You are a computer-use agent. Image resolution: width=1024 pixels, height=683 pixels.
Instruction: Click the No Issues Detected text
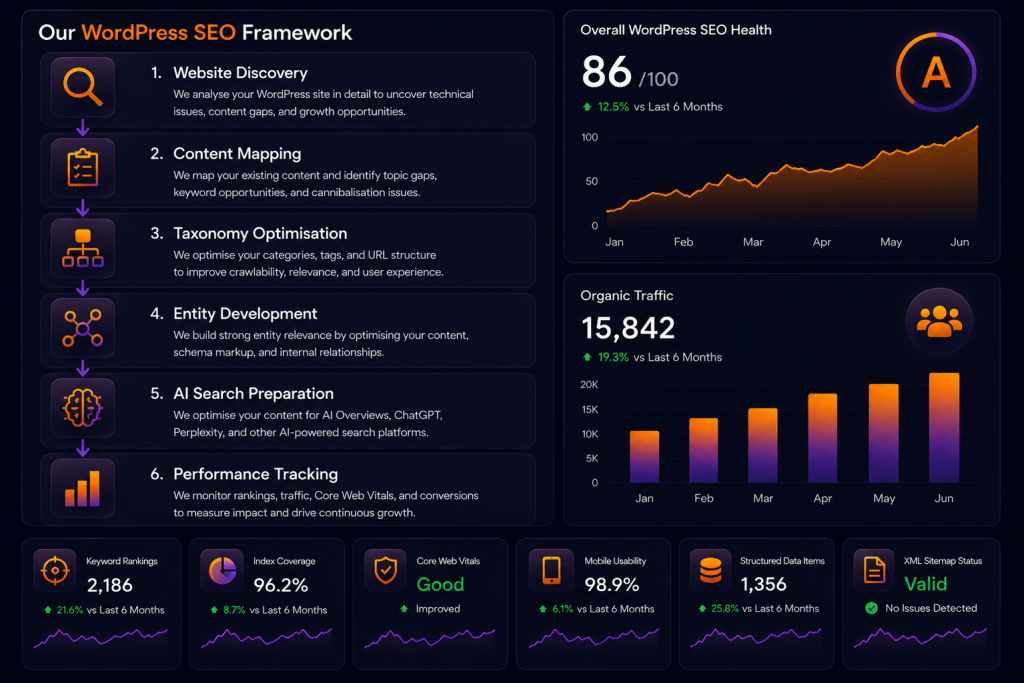click(x=931, y=608)
